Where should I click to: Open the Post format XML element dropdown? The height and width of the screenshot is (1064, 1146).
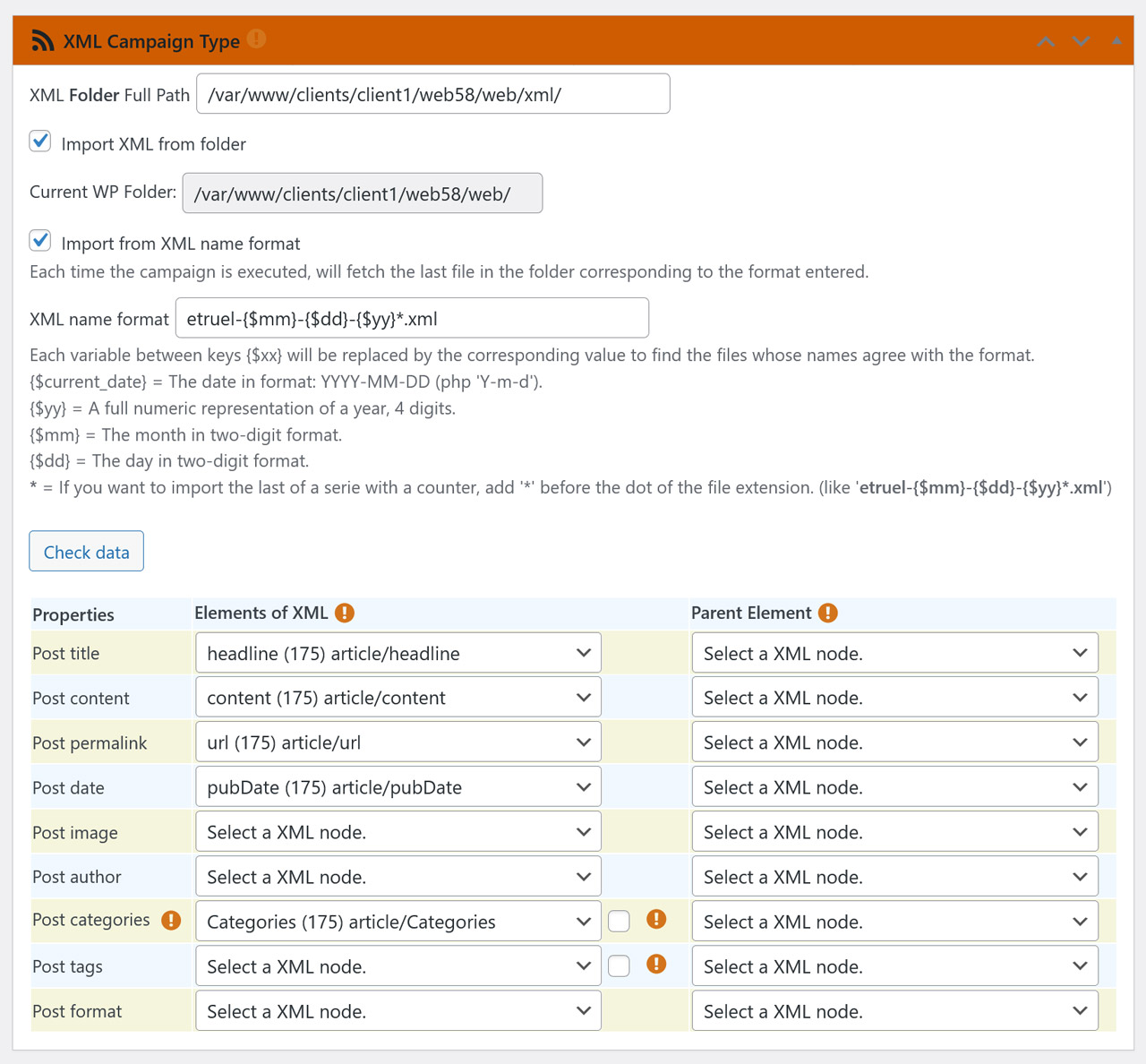click(x=398, y=1011)
